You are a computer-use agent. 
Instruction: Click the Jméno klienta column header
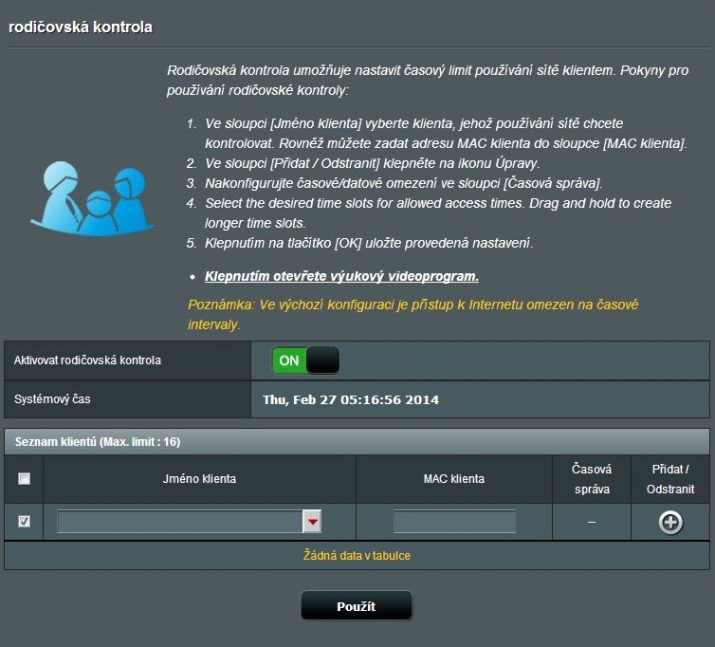tap(199, 479)
